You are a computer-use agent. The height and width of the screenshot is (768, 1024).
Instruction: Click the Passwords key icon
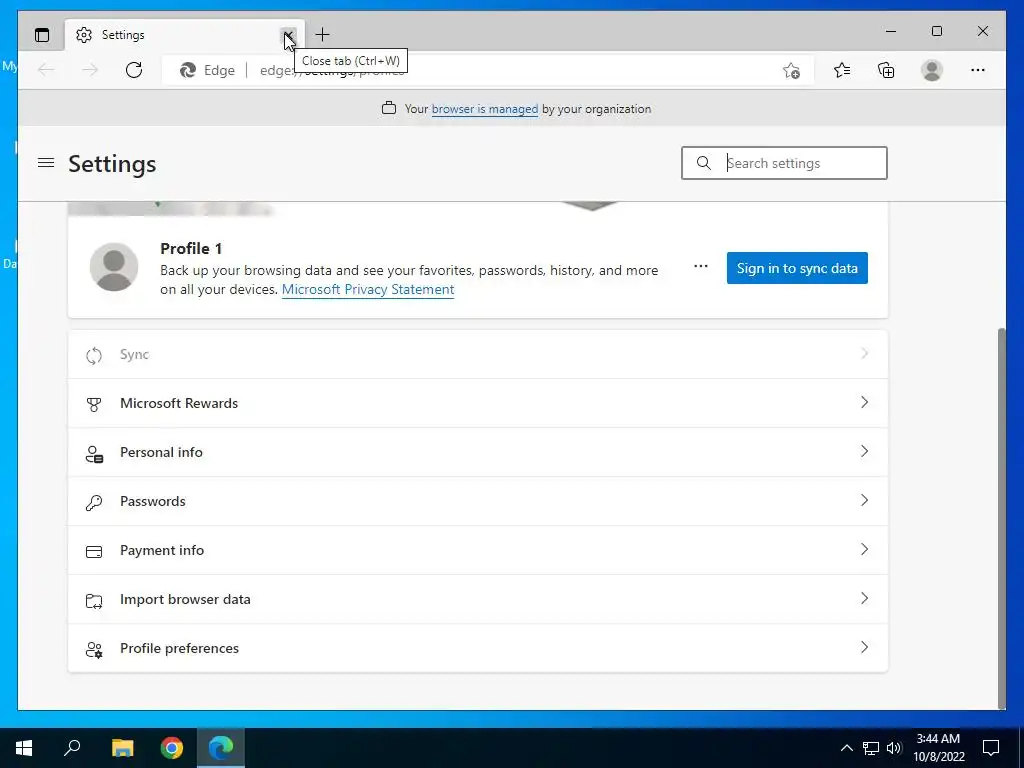pos(94,503)
